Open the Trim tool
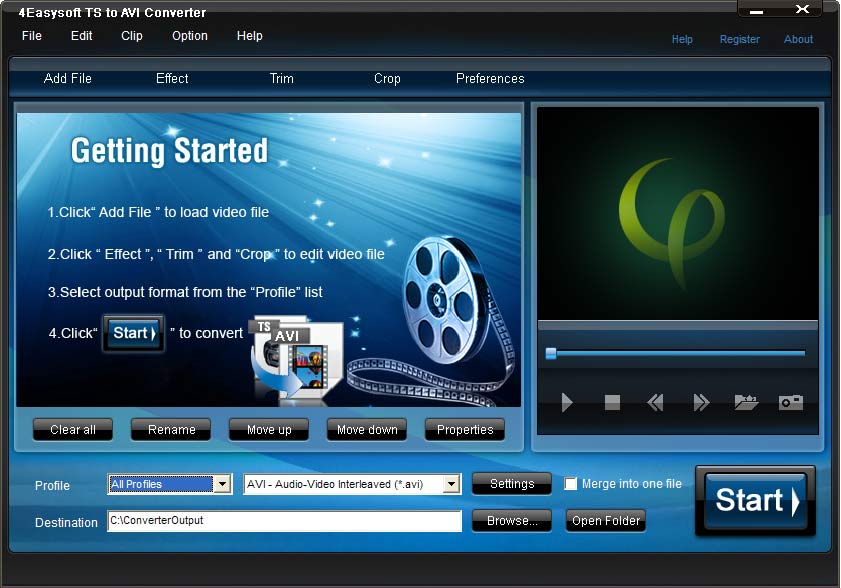 tap(281, 78)
